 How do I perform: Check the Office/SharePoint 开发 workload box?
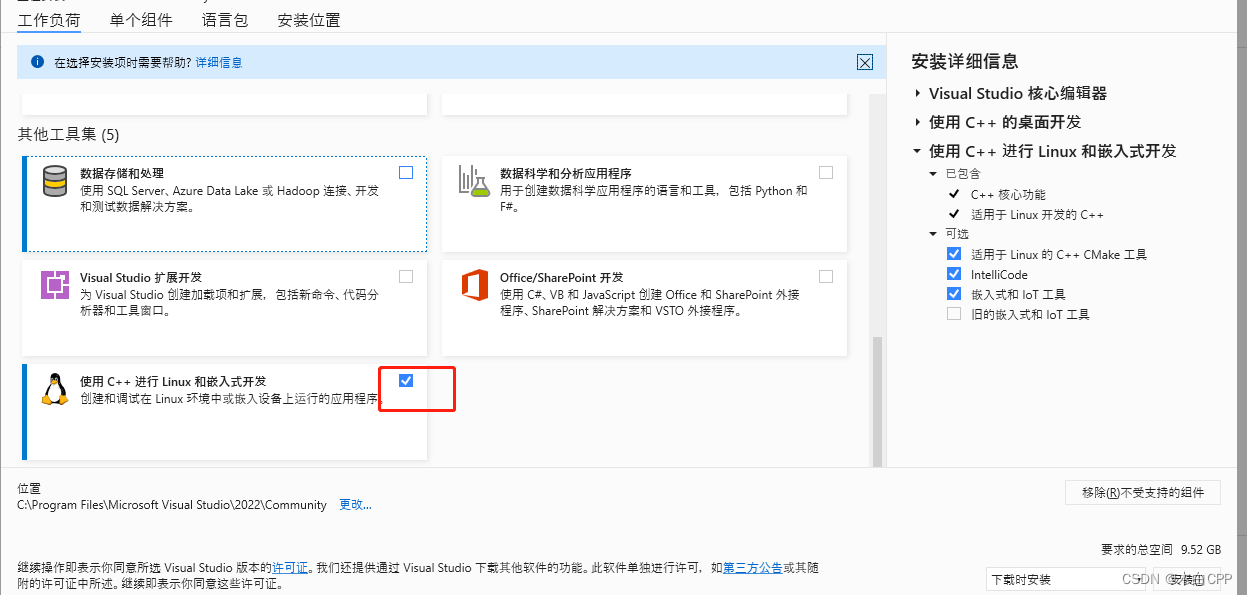coord(826,276)
